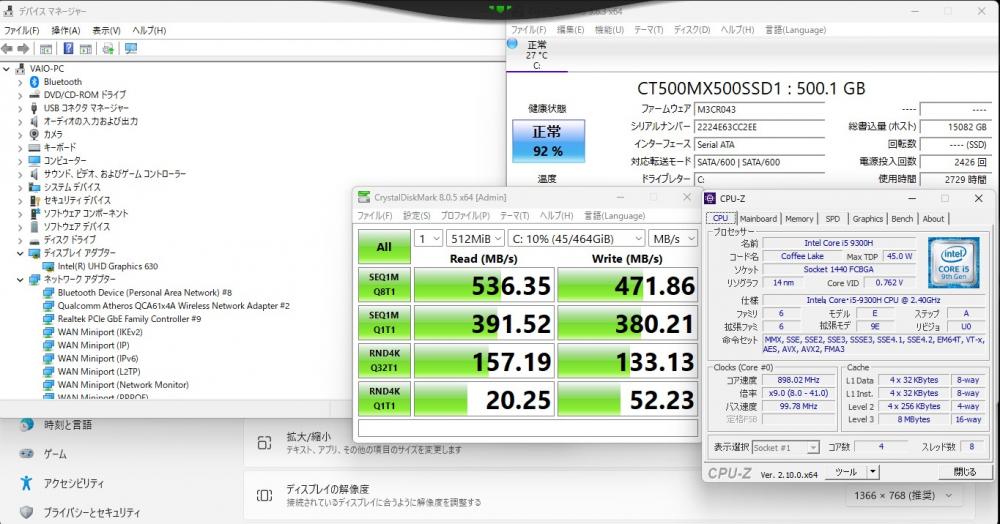Click the empty comment field in CrystalDiskMark
Viewport: 1000px width, 524px height.
528,428
